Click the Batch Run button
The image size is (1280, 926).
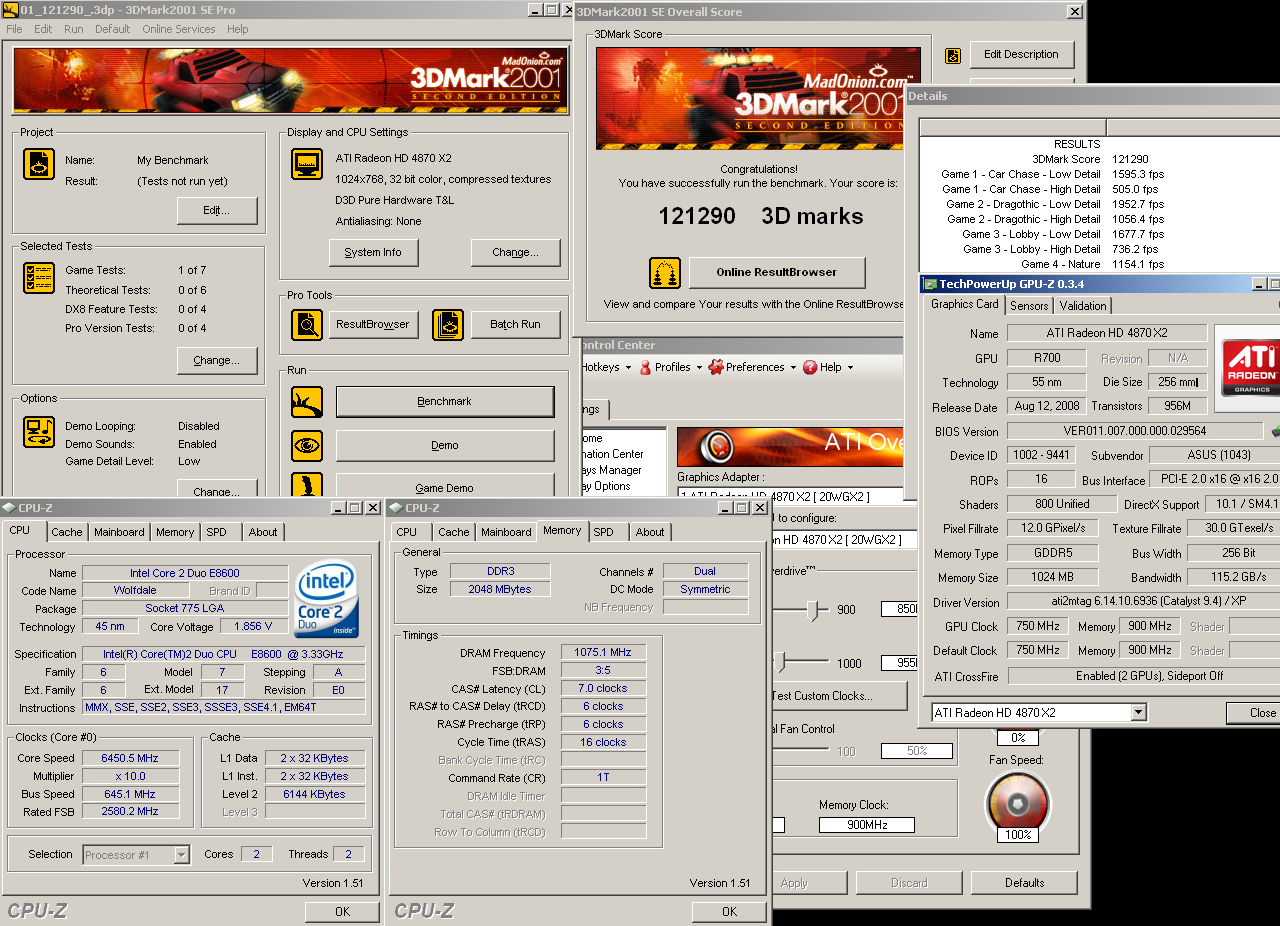pyautogui.click(x=515, y=325)
